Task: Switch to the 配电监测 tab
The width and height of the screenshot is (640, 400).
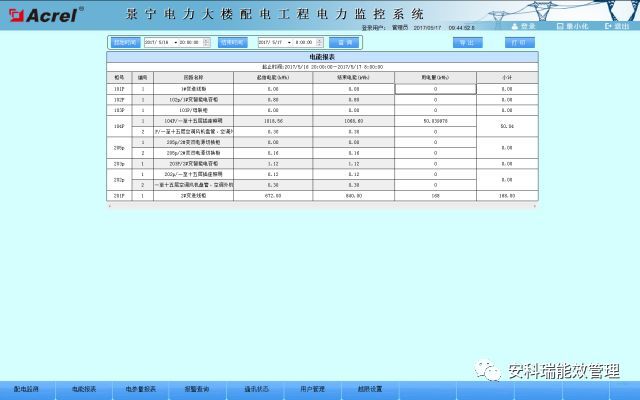Action: point(26,388)
